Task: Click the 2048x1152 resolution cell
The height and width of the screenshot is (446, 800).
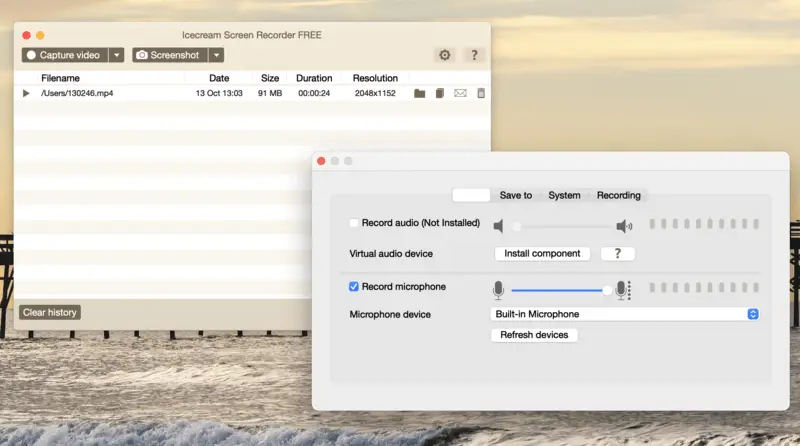Action: (x=375, y=93)
